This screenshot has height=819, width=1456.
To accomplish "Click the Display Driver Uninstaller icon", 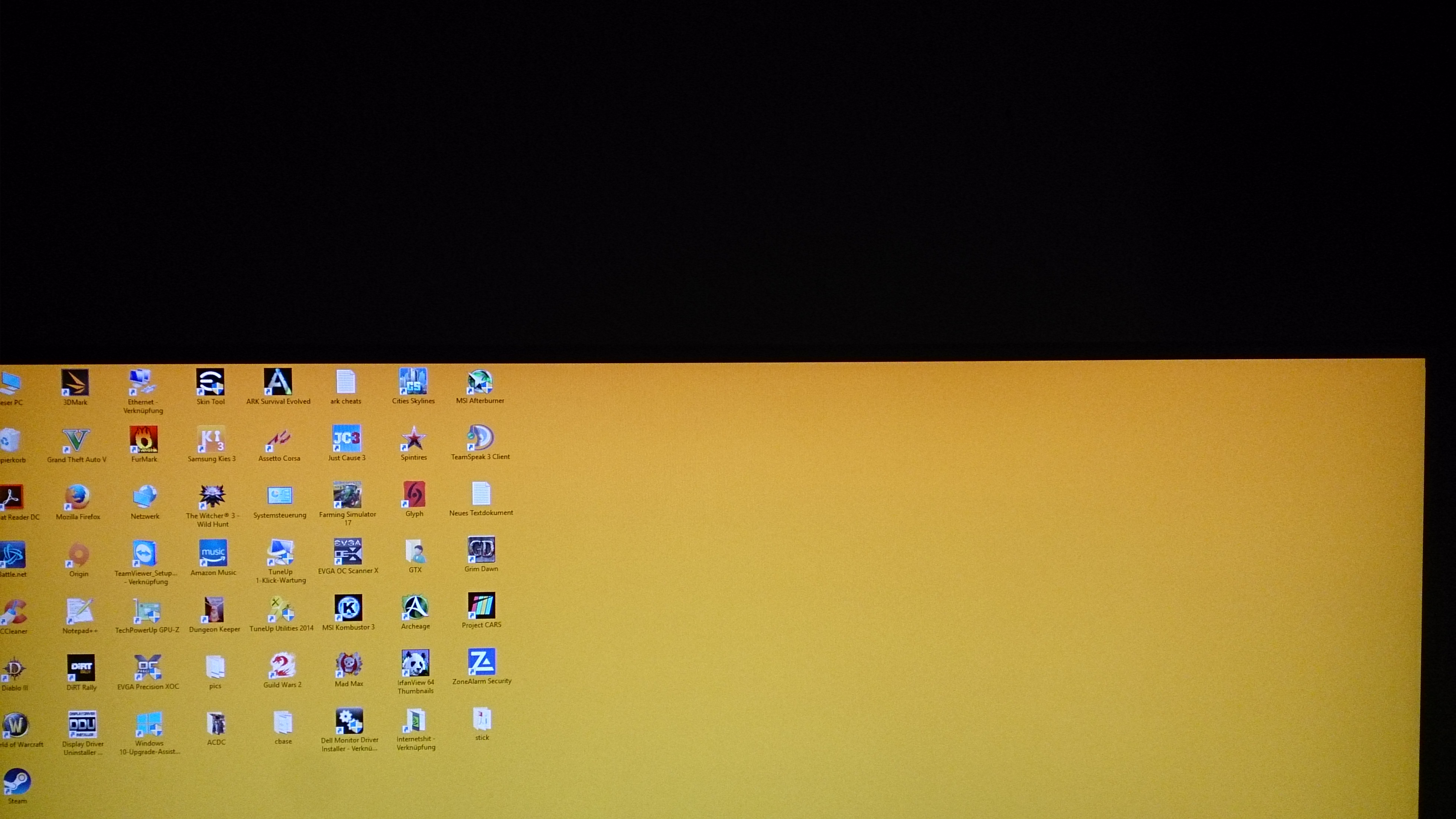I will [82, 725].
